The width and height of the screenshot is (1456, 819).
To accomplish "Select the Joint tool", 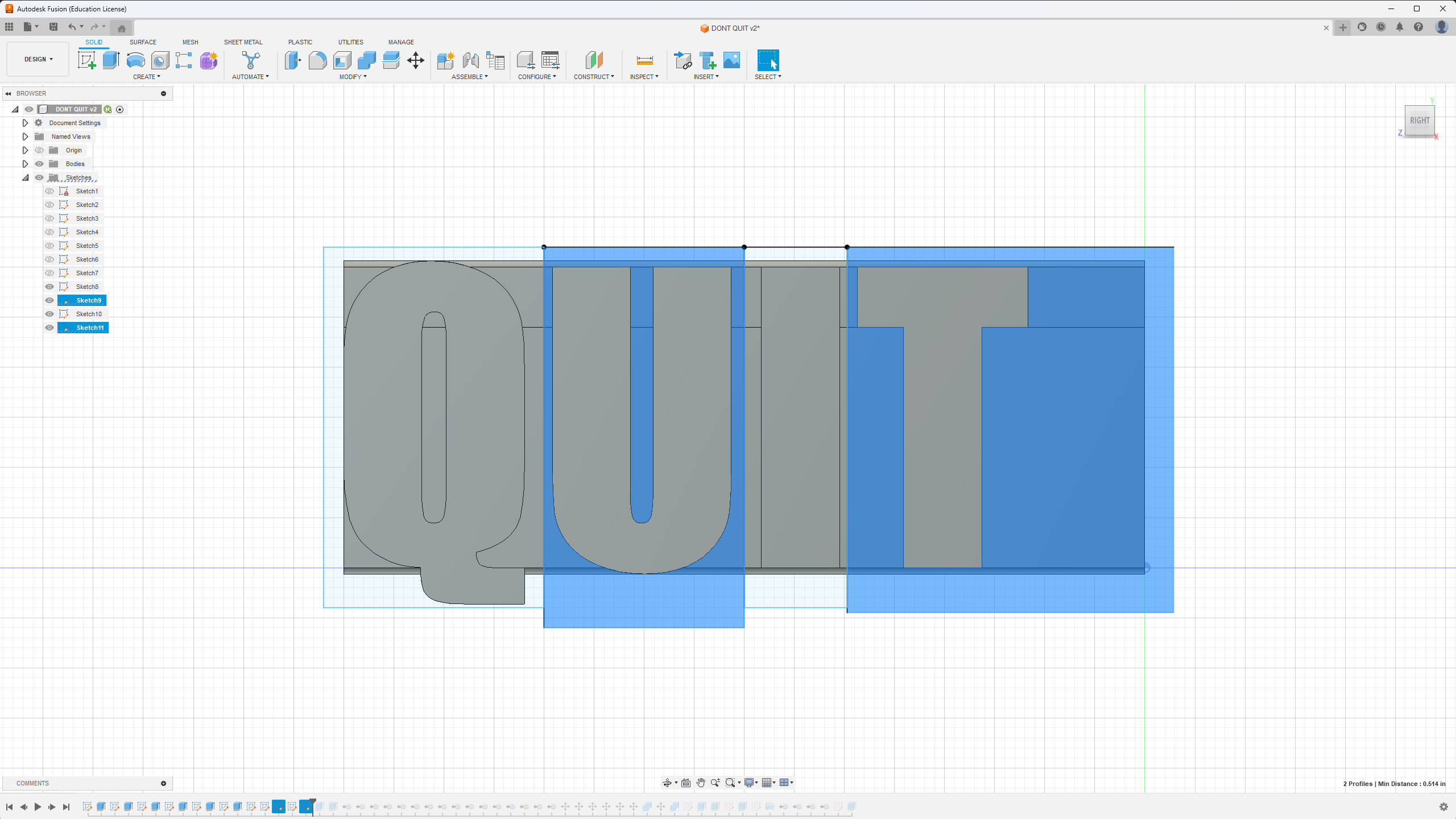I will pyautogui.click(x=470, y=60).
